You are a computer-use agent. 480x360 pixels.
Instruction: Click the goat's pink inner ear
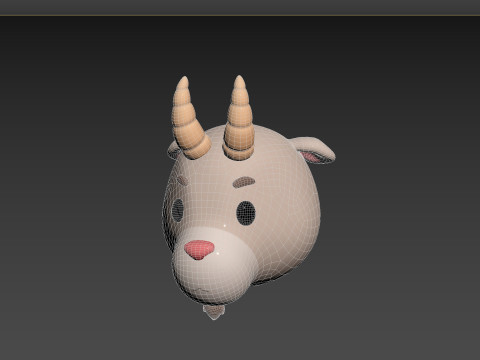click(x=312, y=157)
